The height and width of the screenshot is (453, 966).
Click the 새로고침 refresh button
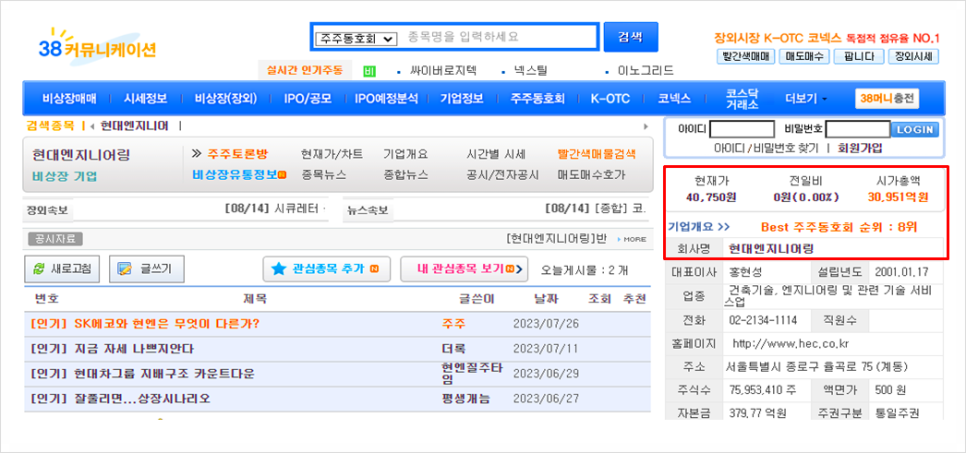[x=62, y=269]
